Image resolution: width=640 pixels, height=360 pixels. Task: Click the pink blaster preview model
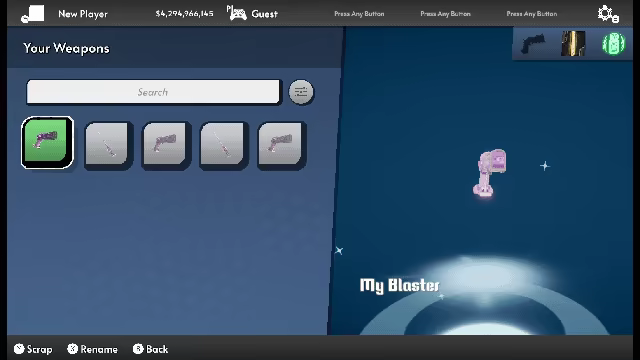(490, 173)
